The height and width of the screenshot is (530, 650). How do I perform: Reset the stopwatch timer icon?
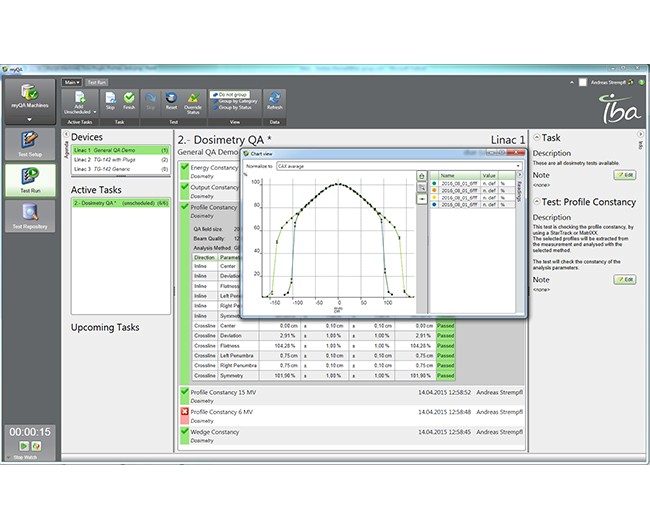36,446
